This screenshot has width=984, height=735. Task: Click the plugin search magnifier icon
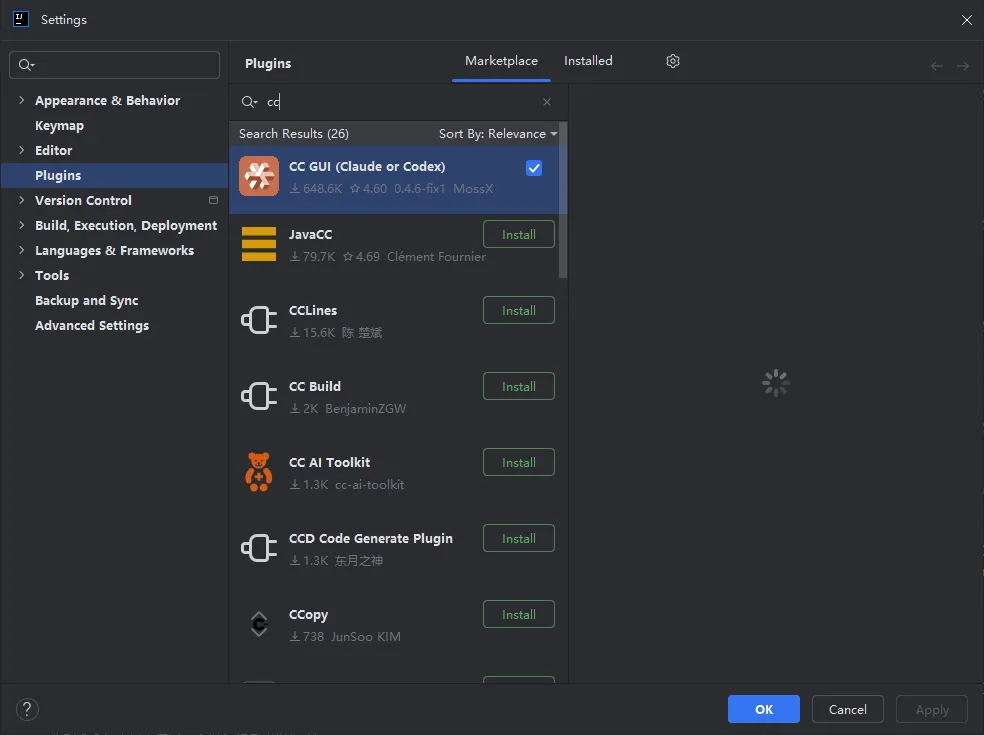tap(249, 102)
